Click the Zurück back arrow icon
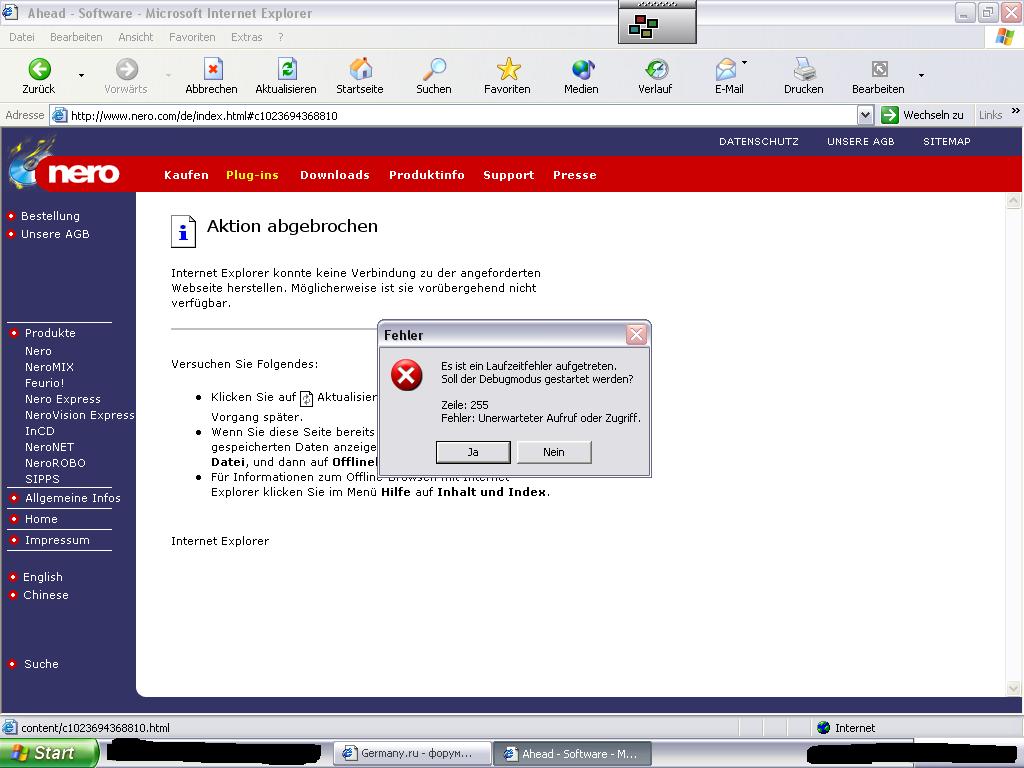 39,69
